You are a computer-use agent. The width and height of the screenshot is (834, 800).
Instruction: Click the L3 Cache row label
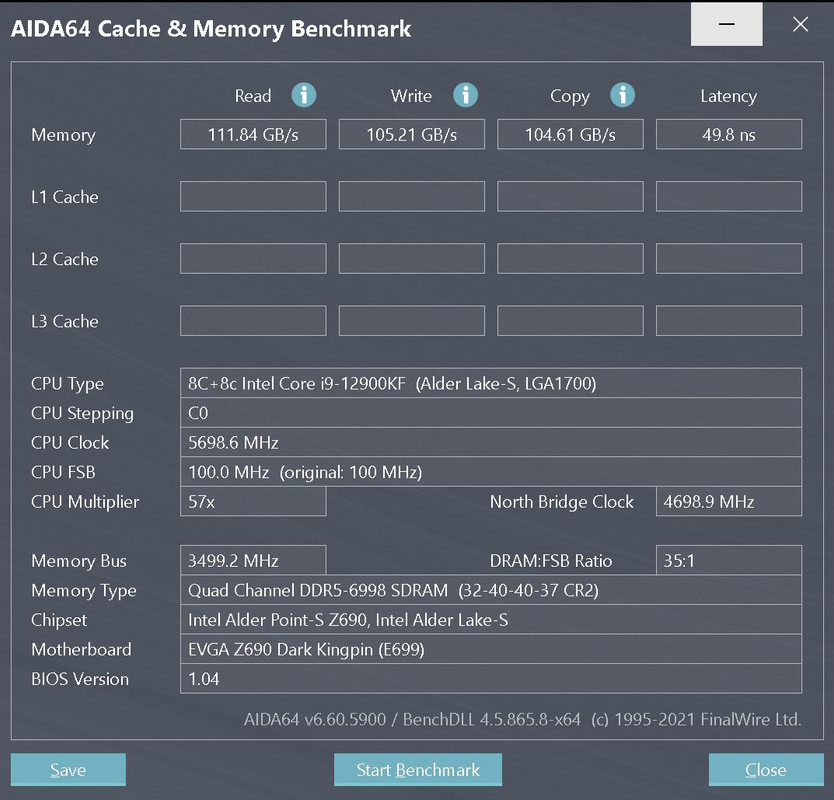(x=65, y=321)
